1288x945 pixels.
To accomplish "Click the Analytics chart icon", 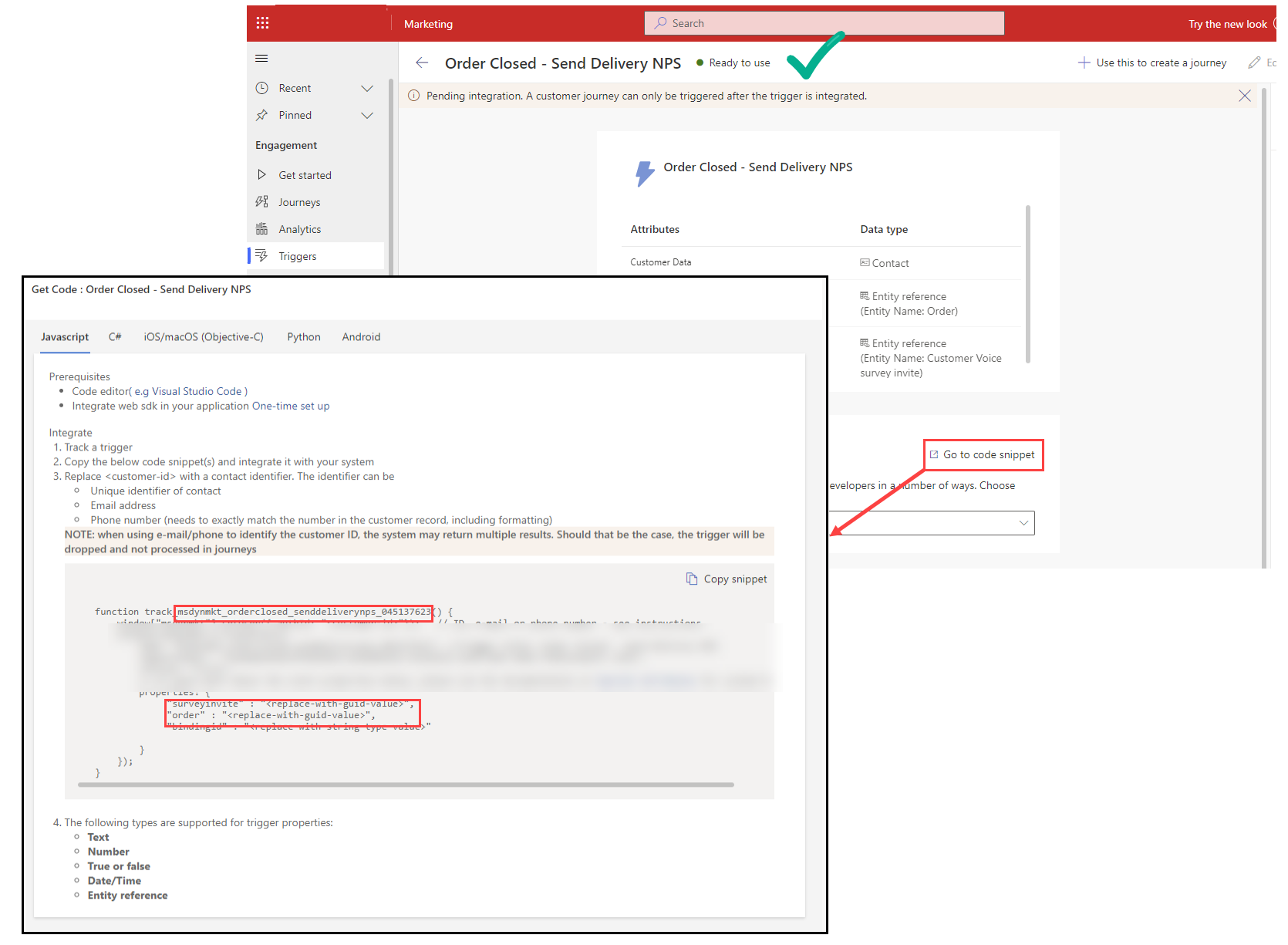I will pos(262,229).
